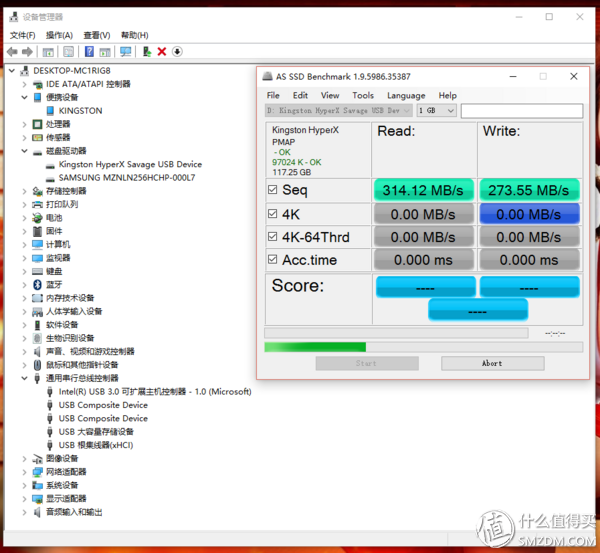Click the properties toolbar icon
600x553 pixels.
(68, 52)
